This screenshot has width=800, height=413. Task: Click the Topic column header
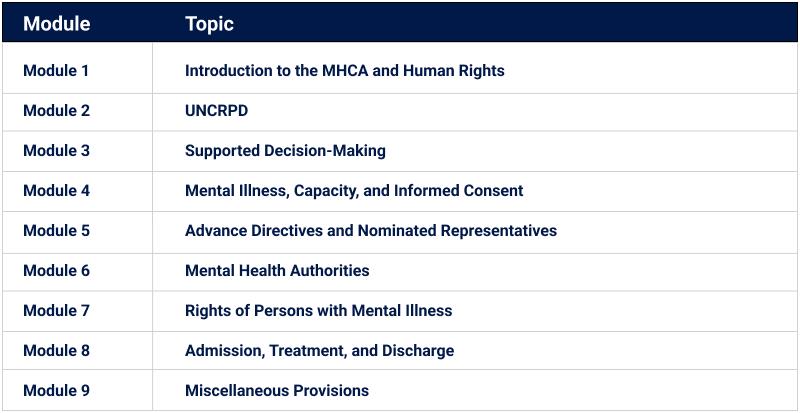point(209,24)
